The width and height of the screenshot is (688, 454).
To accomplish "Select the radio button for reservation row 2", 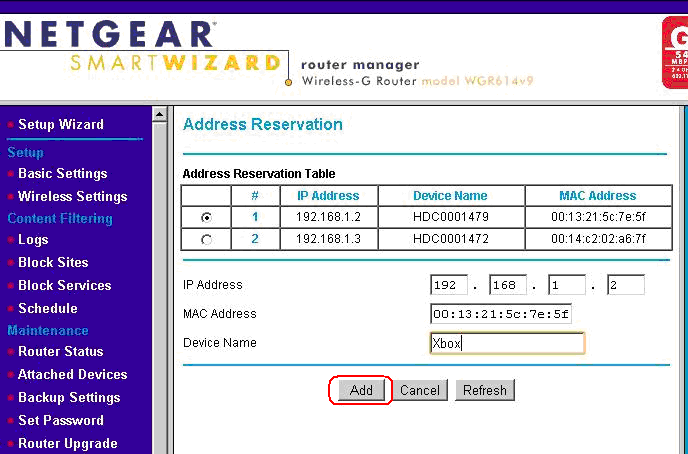I will click(x=206, y=240).
